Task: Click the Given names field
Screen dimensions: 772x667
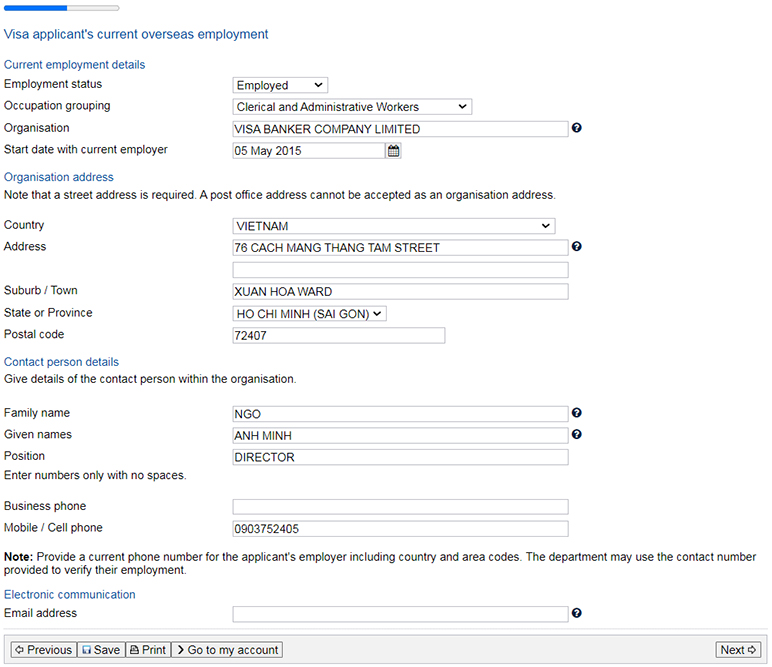Action: pos(400,436)
